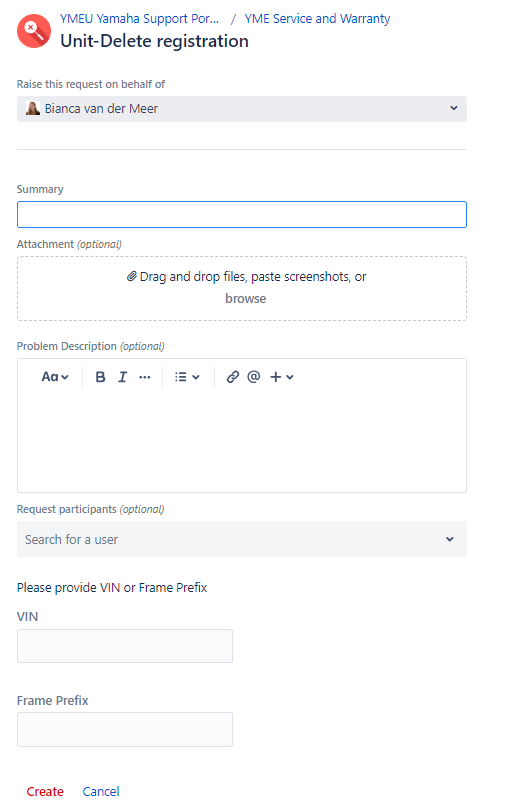Open YME Service and Warranty breadcrumb
Image resolution: width=508 pixels, height=811 pixels.
[317, 19]
